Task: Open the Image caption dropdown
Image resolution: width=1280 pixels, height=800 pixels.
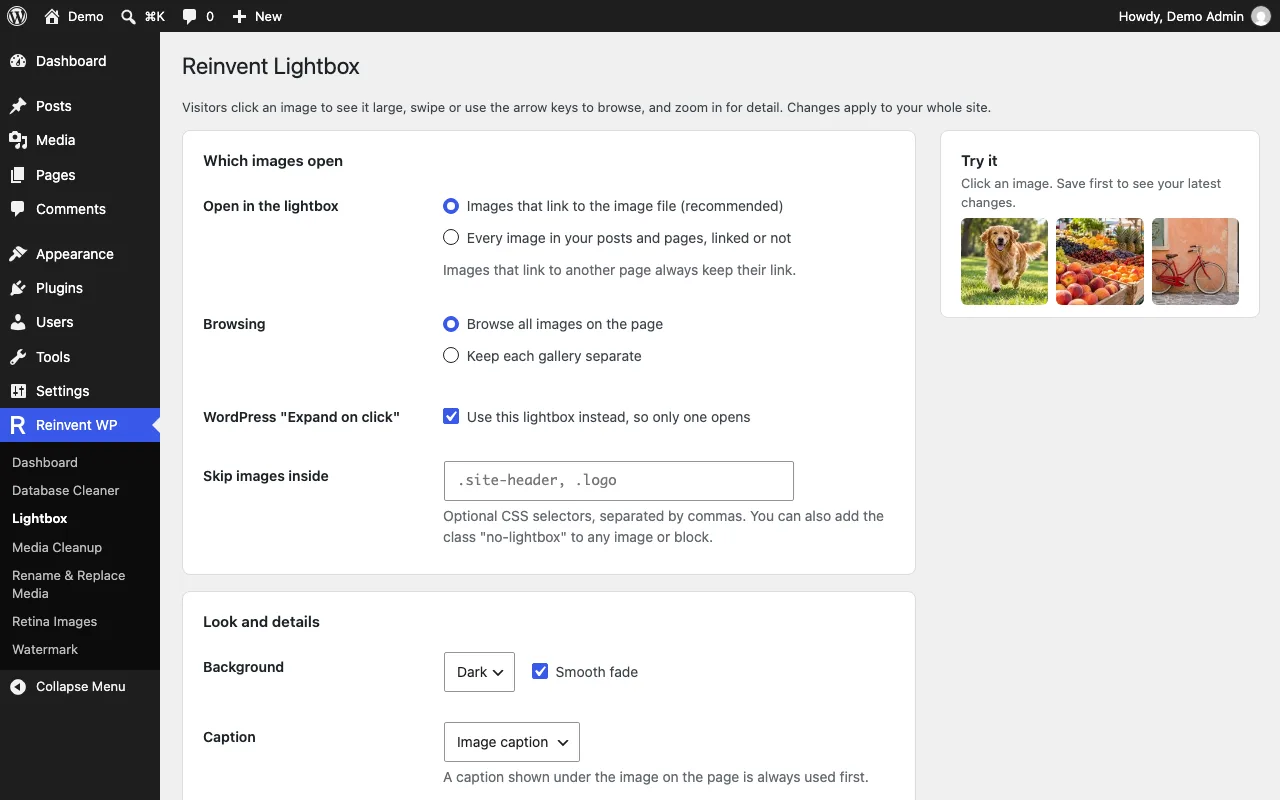Action: (512, 742)
